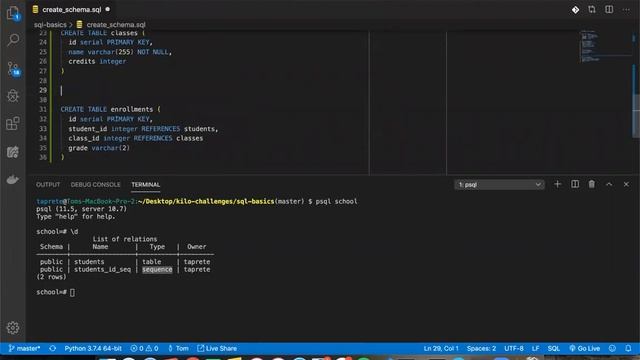Image resolution: width=640 pixels, height=360 pixels.
Task: Click the master branch in status bar
Action: (24, 349)
